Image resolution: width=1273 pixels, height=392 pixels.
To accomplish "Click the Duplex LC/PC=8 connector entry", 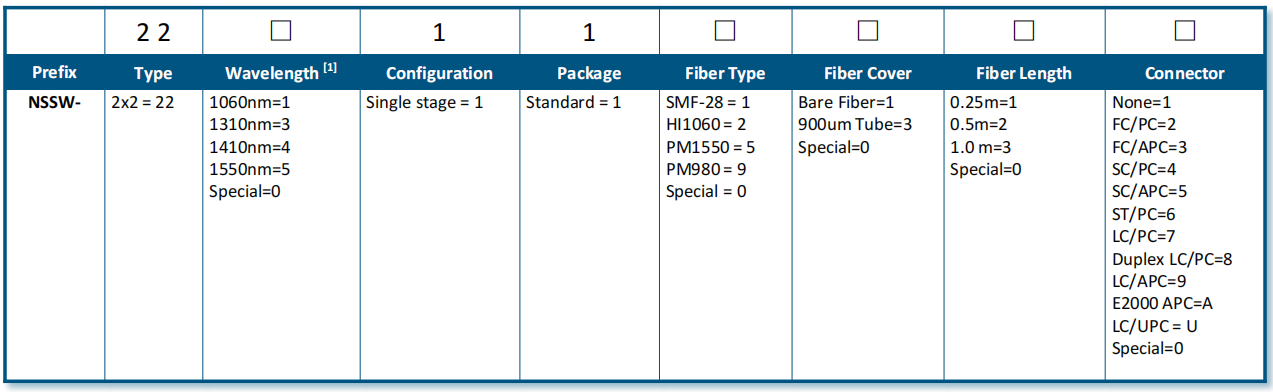I will coord(1172,258).
